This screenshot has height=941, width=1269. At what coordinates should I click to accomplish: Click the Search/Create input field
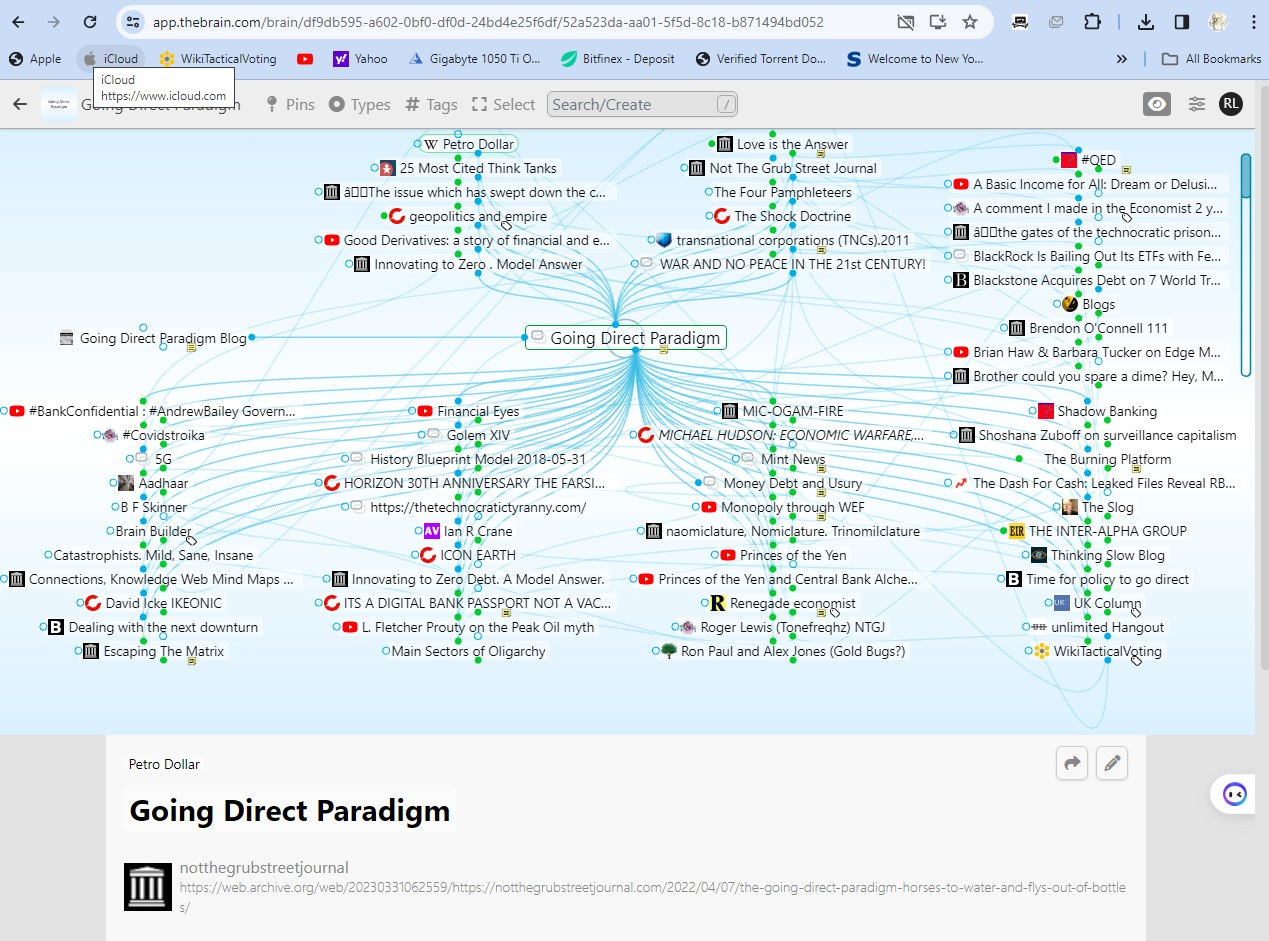tap(643, 104)
